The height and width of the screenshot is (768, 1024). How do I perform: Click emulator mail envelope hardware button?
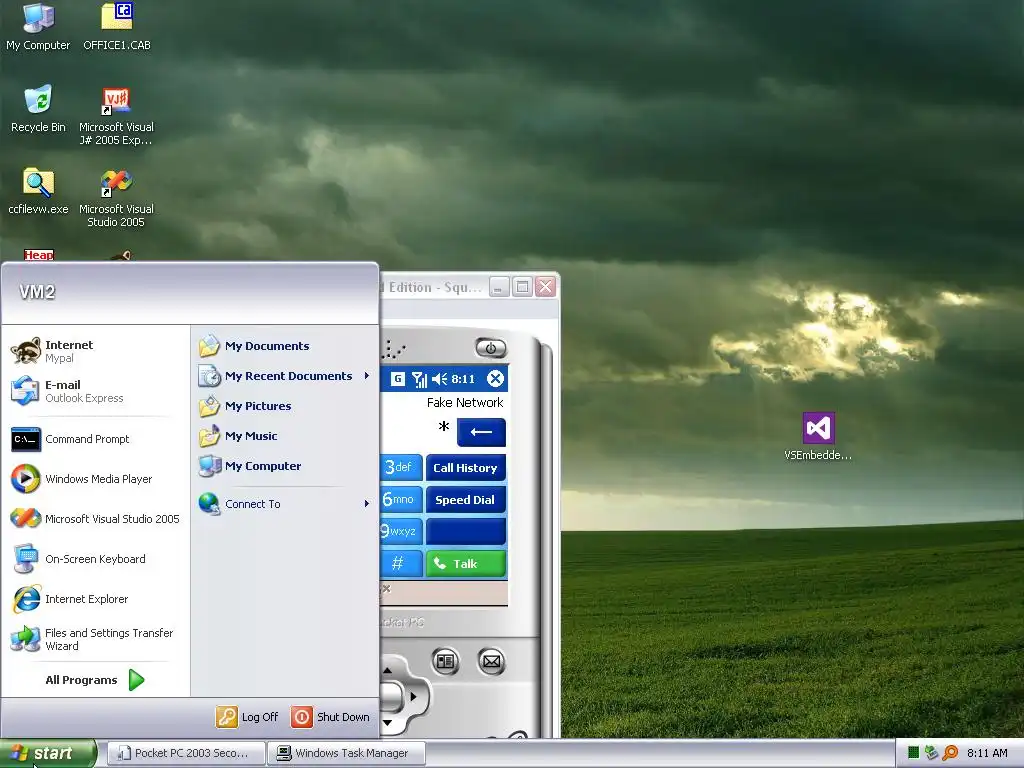491,662
